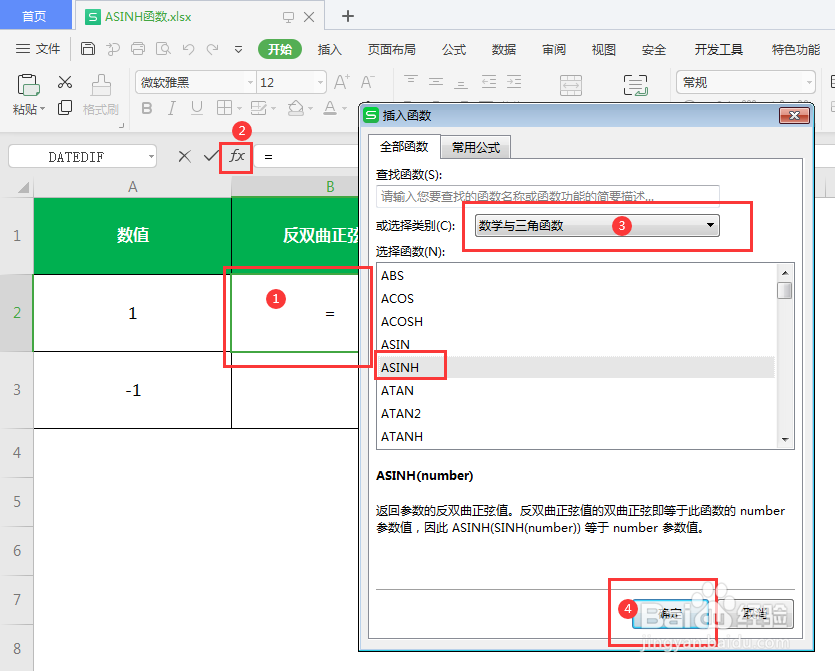Select the 开始 ribbon tab
The width and height of the screenshot is (835, 671).
(x=280, y=50)
